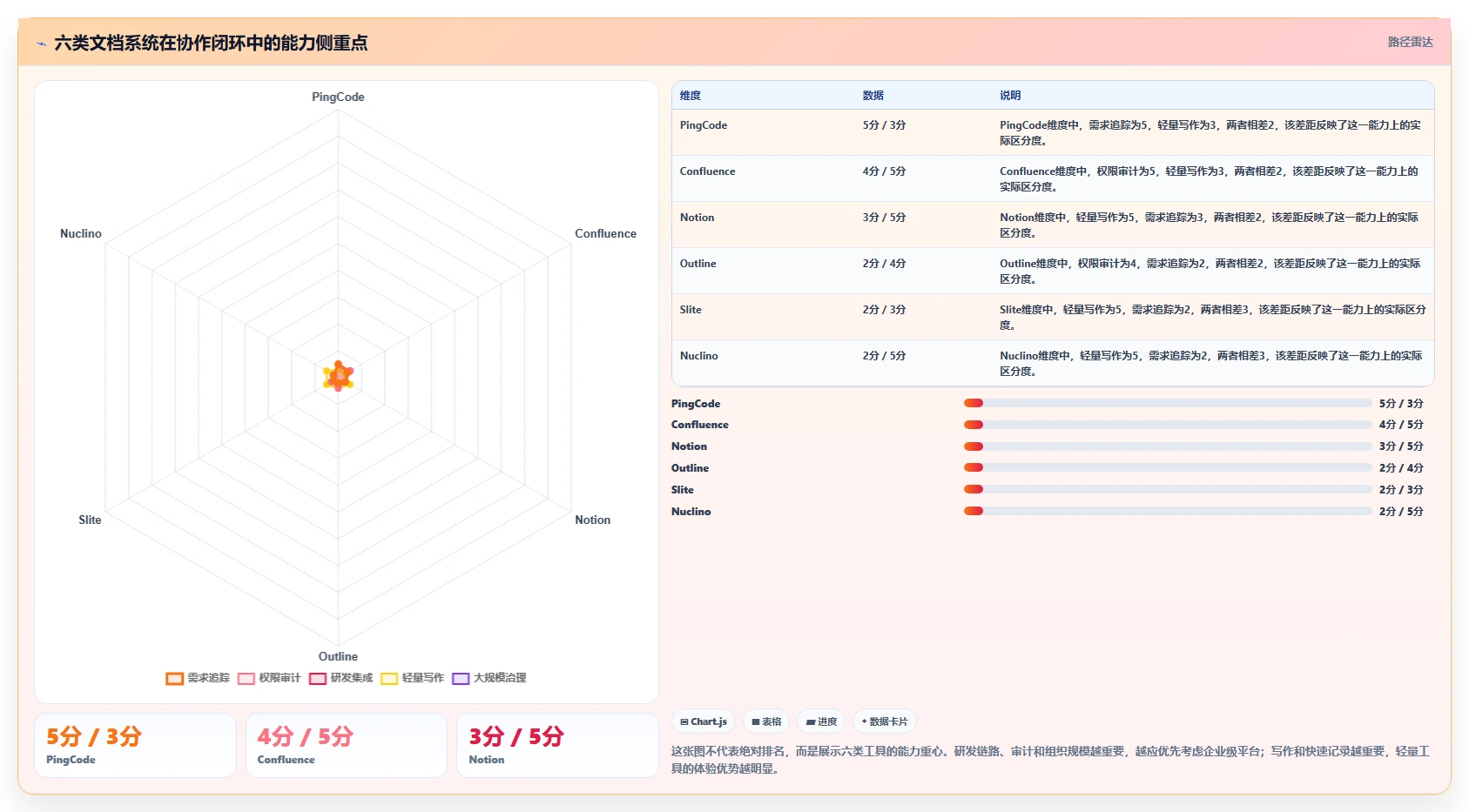Click the 5分 / 3分 PingCode summary card
This screenshot has width=1469, height=812.
click(x=135, y=745)
